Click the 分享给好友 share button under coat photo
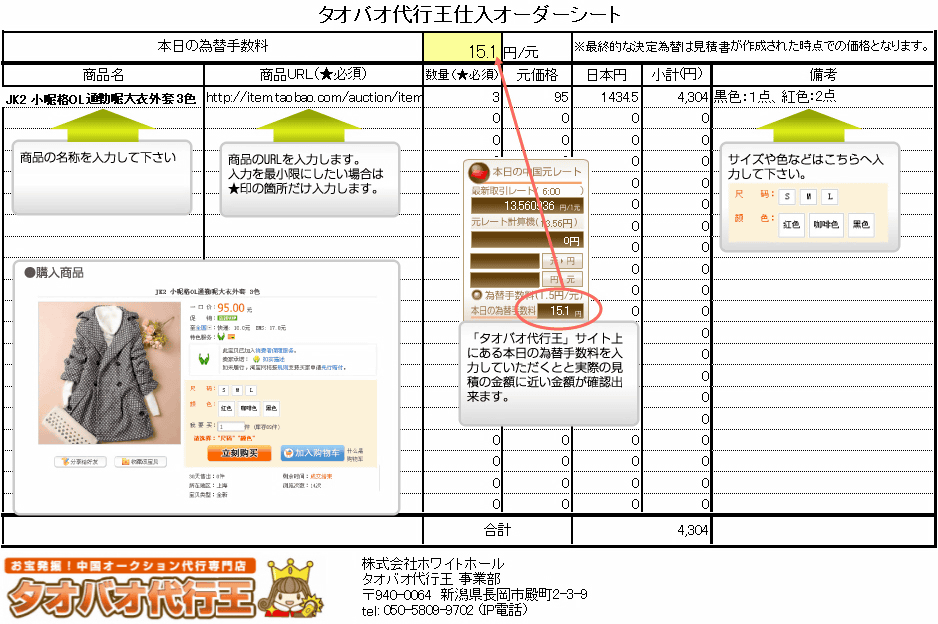 (x=80, y=462)
